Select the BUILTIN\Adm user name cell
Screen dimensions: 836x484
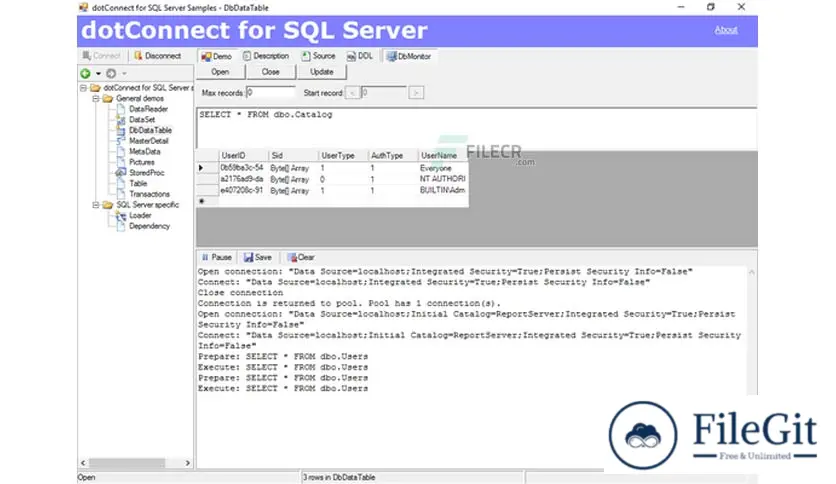(443, 190)
